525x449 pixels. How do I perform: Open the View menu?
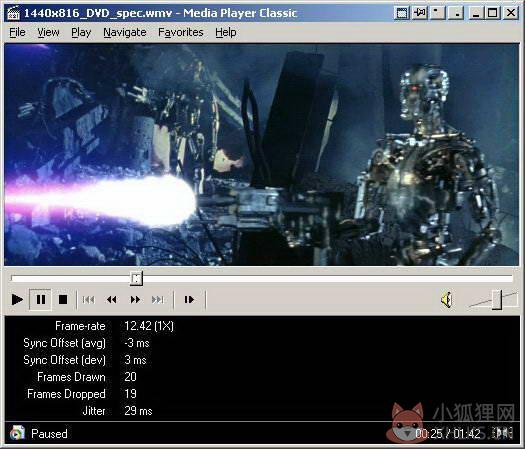pyautogui.click(x=48, y=32)
